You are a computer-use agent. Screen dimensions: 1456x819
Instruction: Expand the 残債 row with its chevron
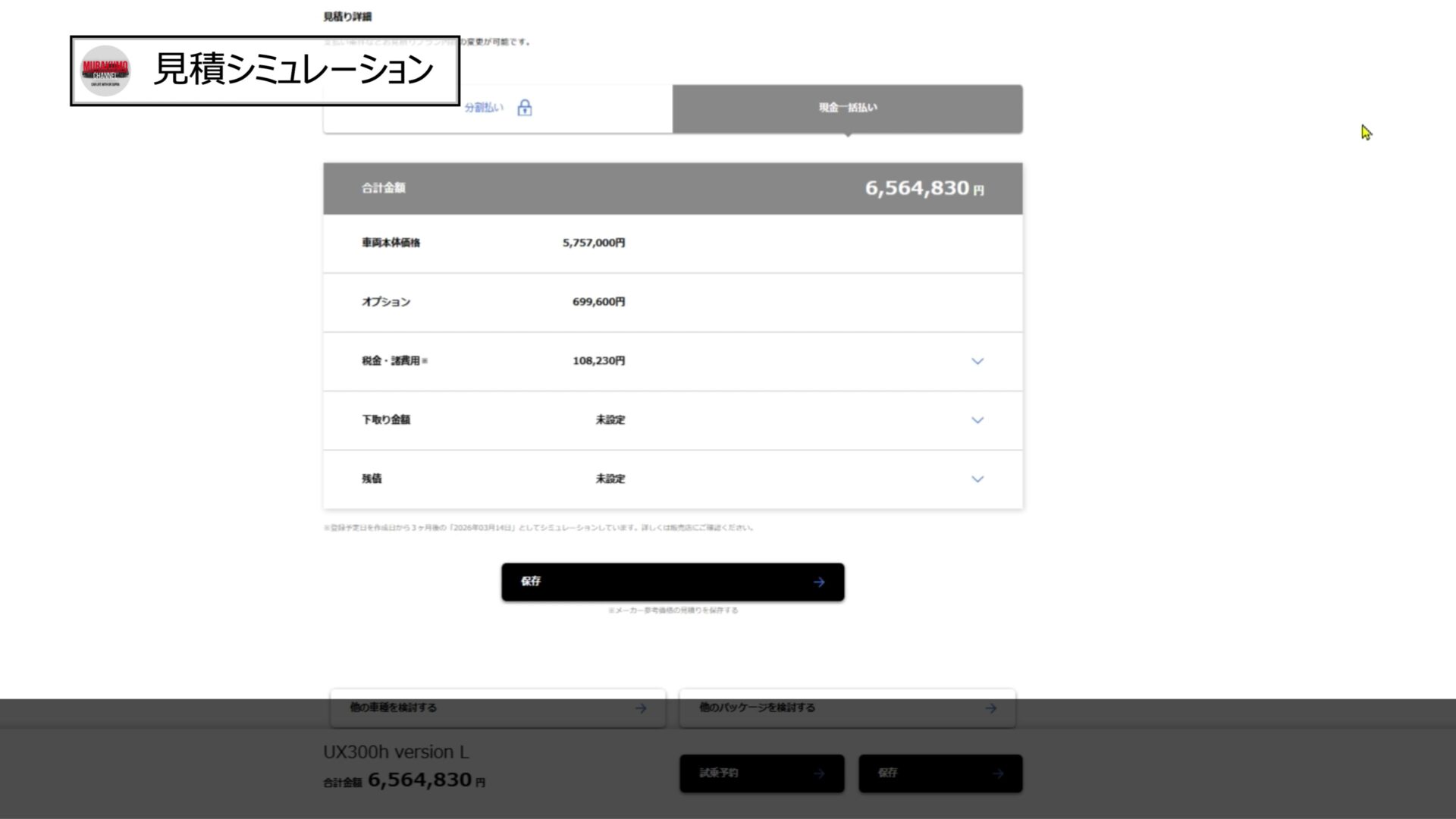pyautogui.click(x=977, y=479)
